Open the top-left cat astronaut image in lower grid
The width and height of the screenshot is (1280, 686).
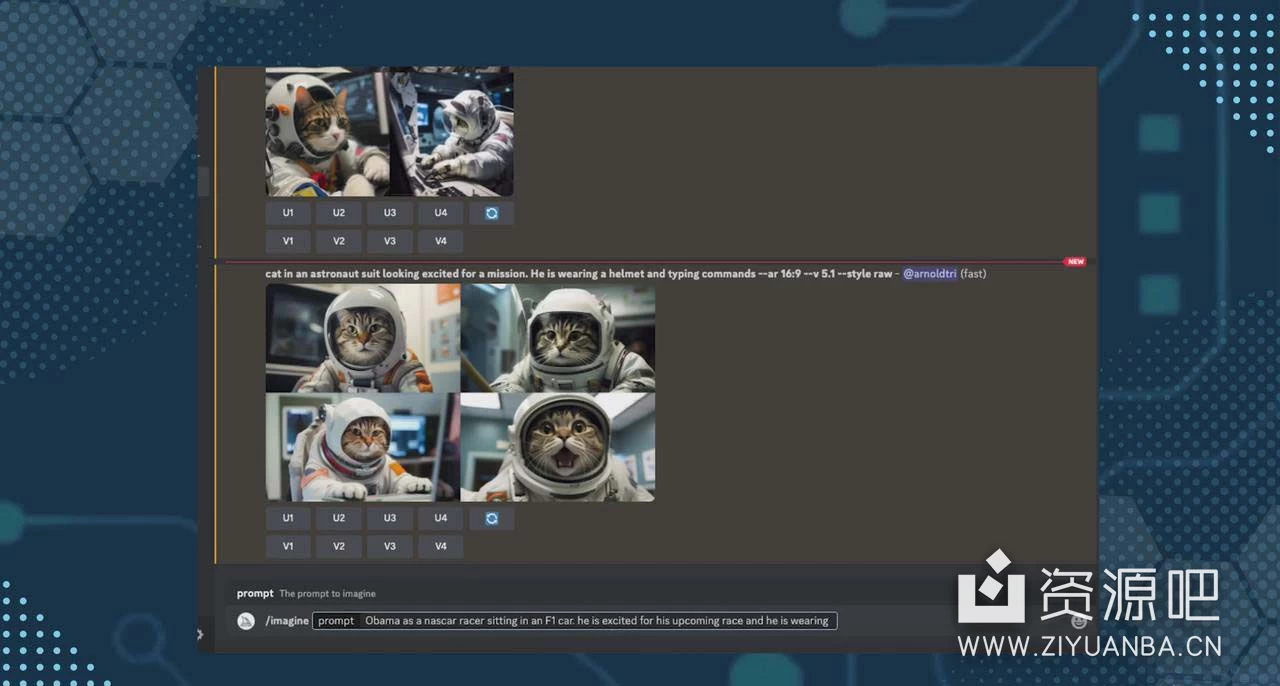(363, 338)
